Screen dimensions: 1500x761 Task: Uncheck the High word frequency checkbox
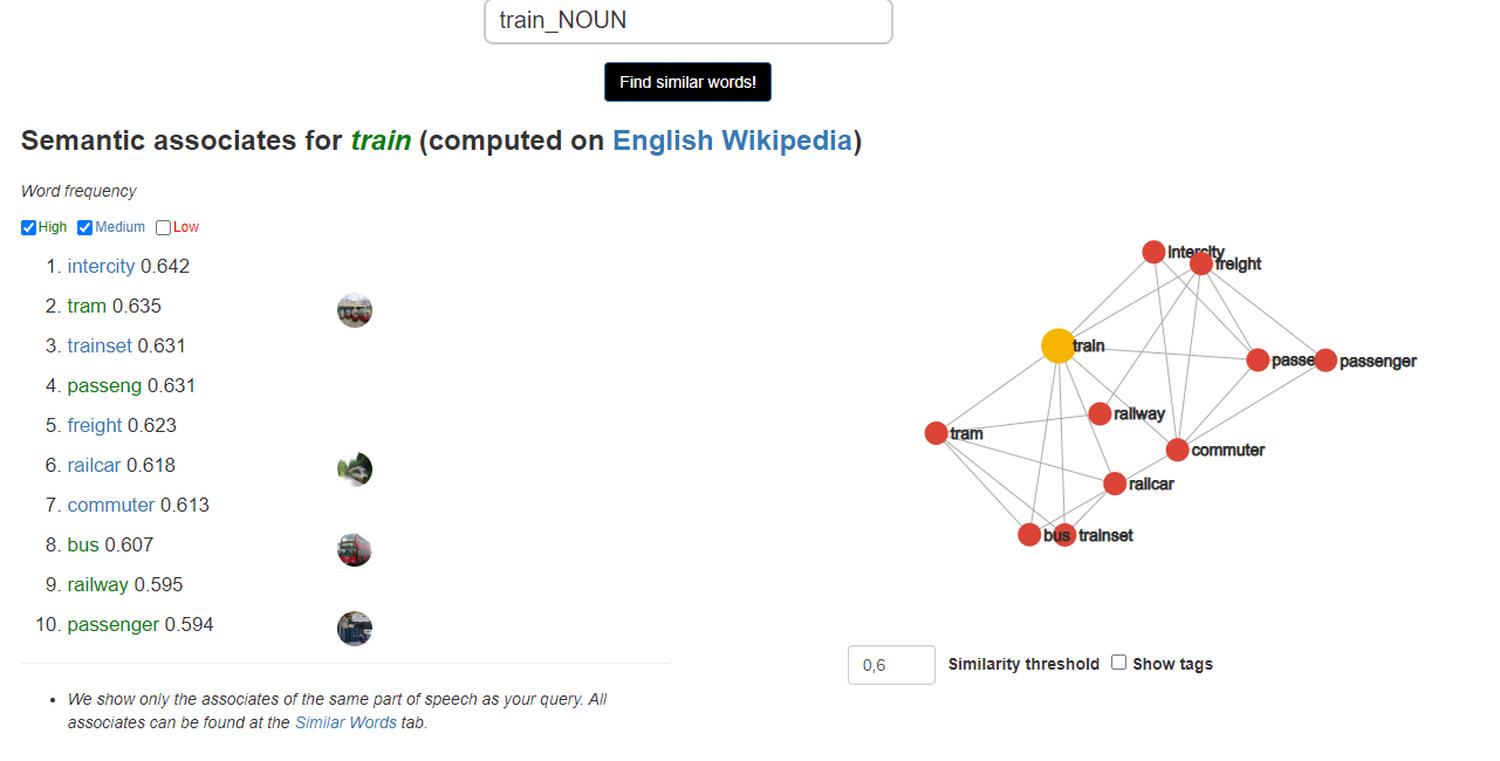(28, 228)
